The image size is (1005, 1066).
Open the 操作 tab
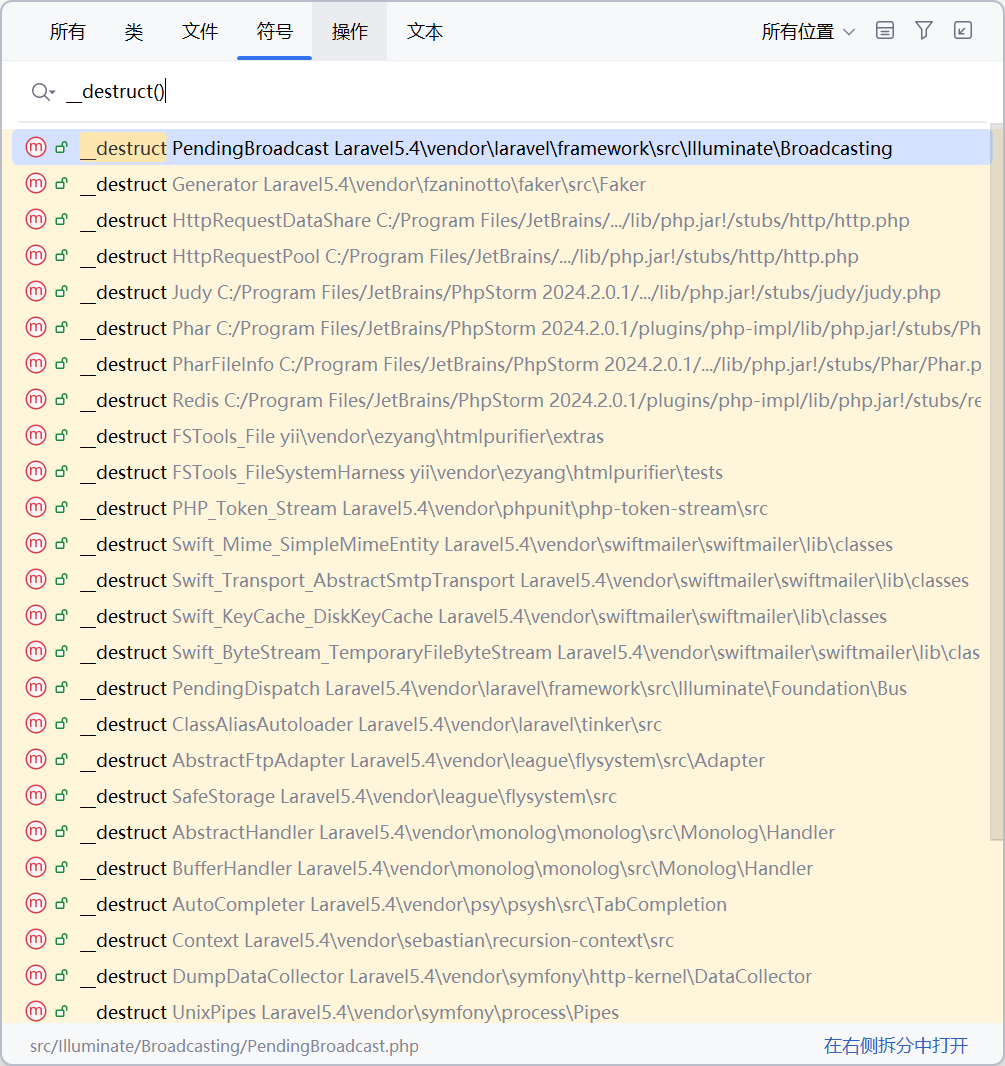(x=350, y=31)
